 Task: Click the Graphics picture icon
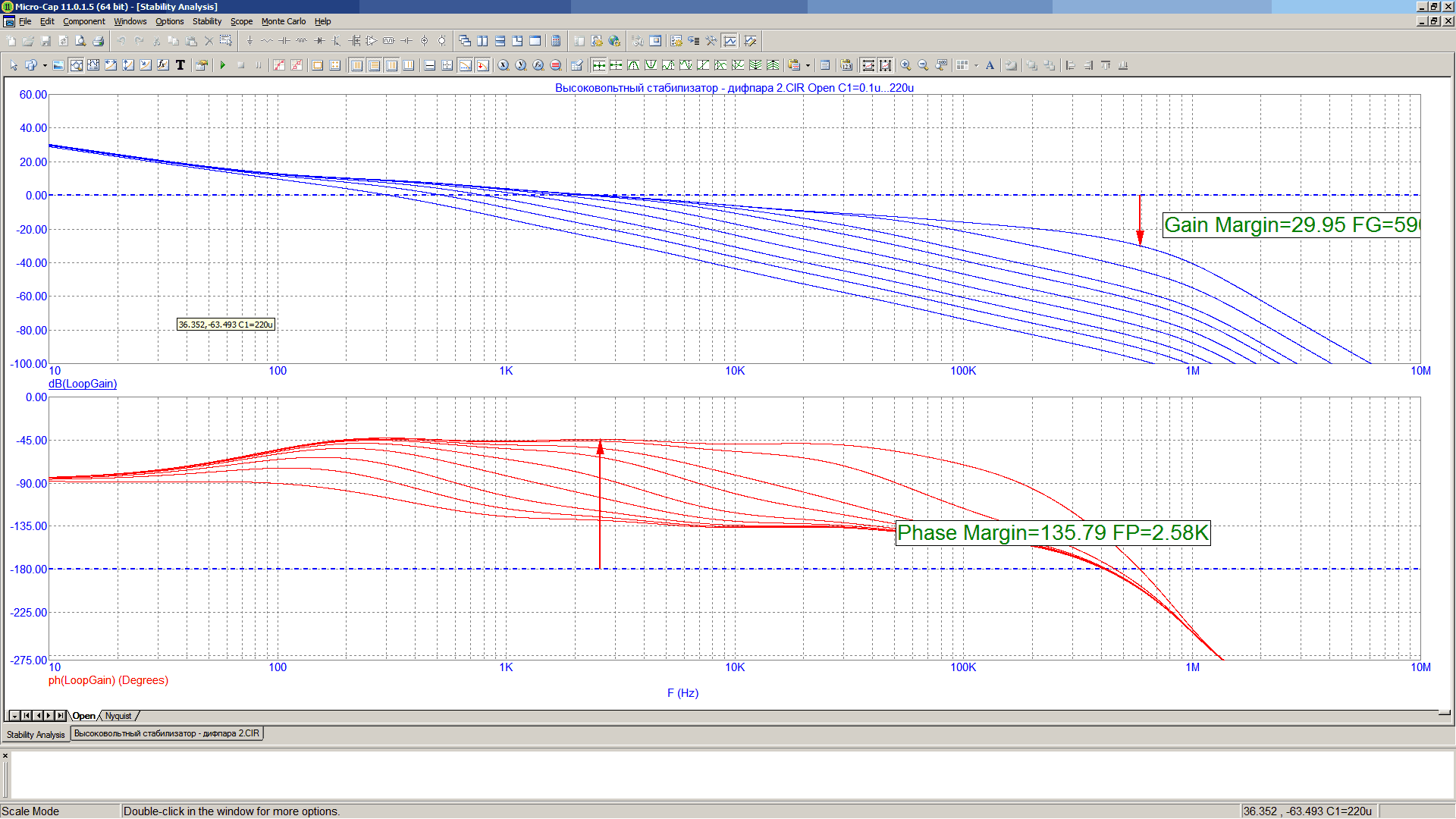[x=58, y=65]
